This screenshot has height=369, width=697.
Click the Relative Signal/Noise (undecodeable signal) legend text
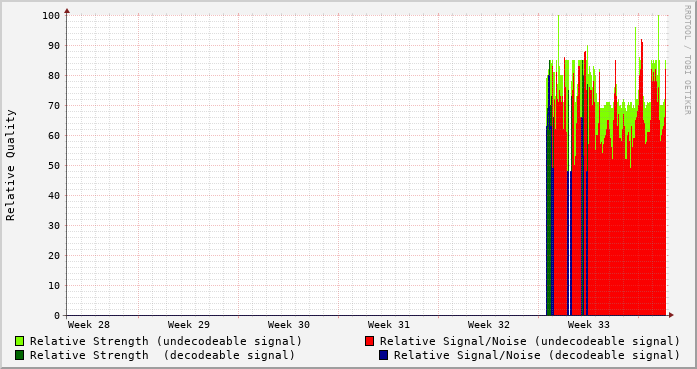click(530, 341)
